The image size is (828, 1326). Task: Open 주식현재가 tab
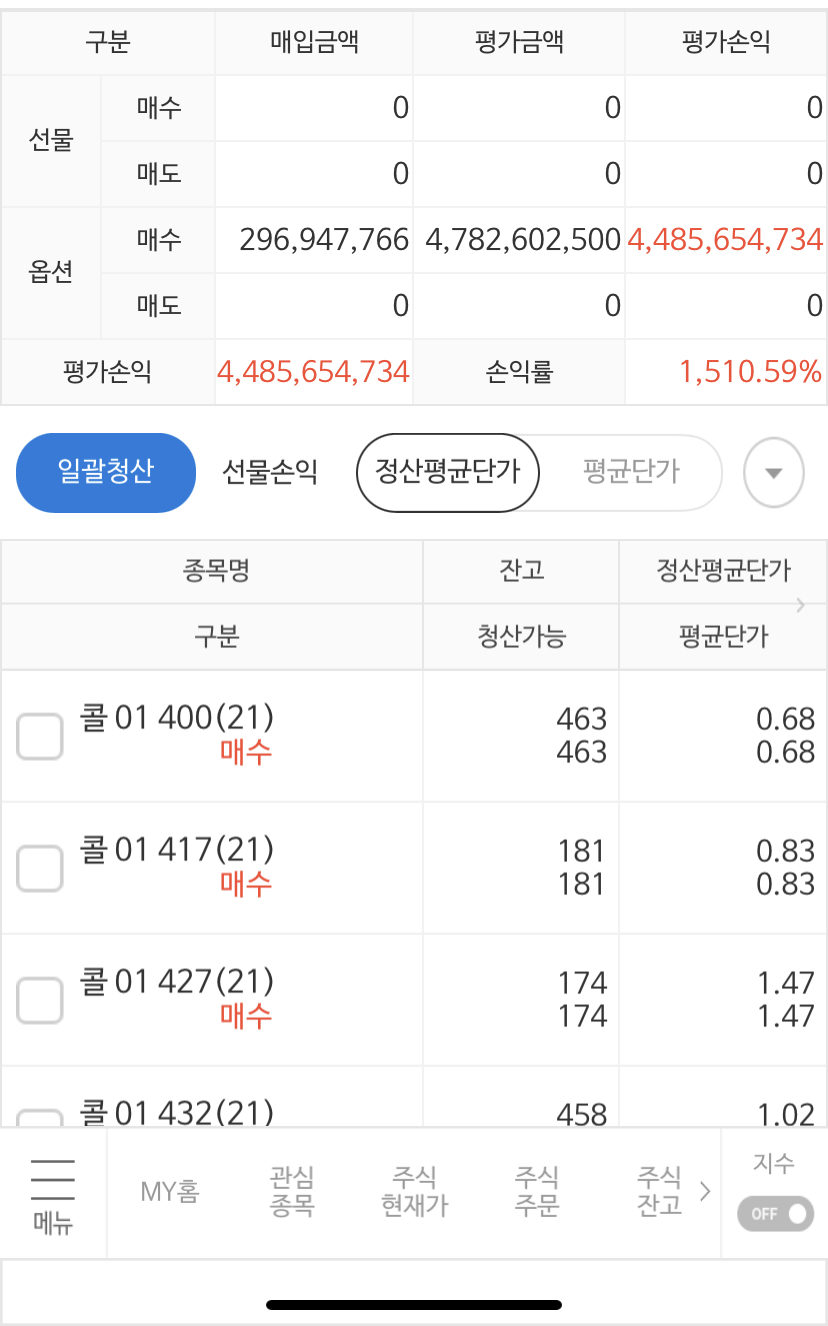[x=414, y=1192]
